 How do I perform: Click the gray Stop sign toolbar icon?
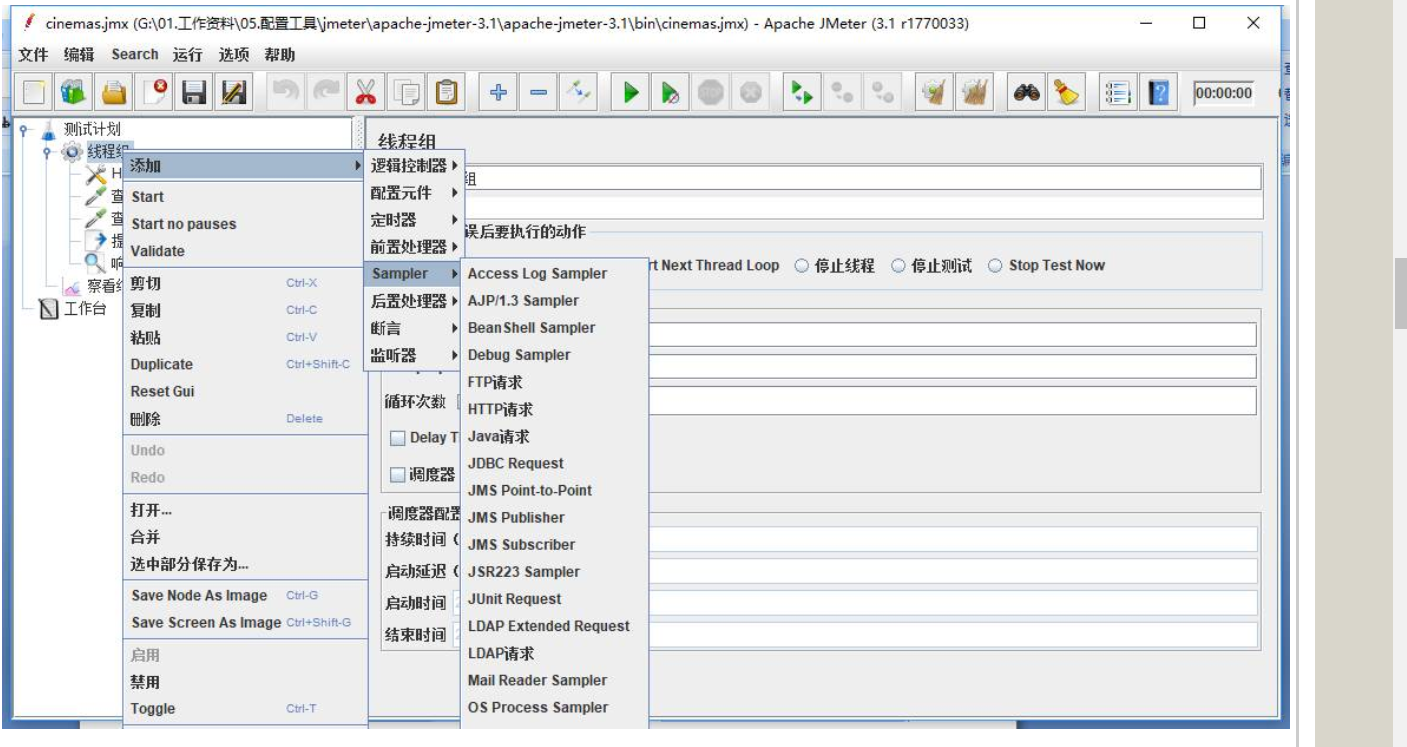pyautogui.click(x=710, y=93)
